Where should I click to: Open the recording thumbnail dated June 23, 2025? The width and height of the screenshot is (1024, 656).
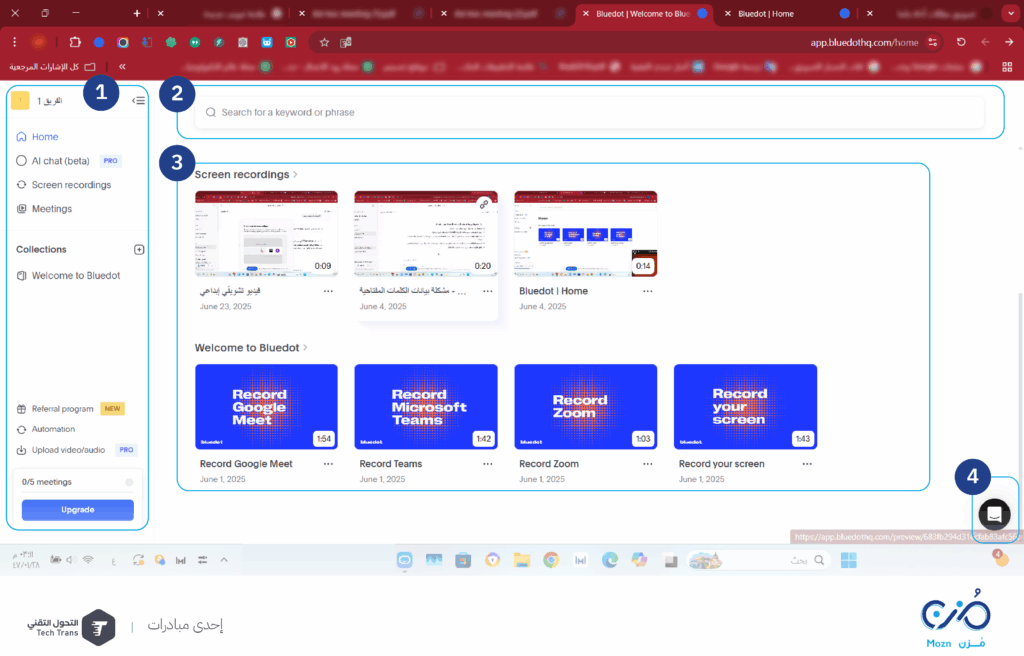pos(266,234)
